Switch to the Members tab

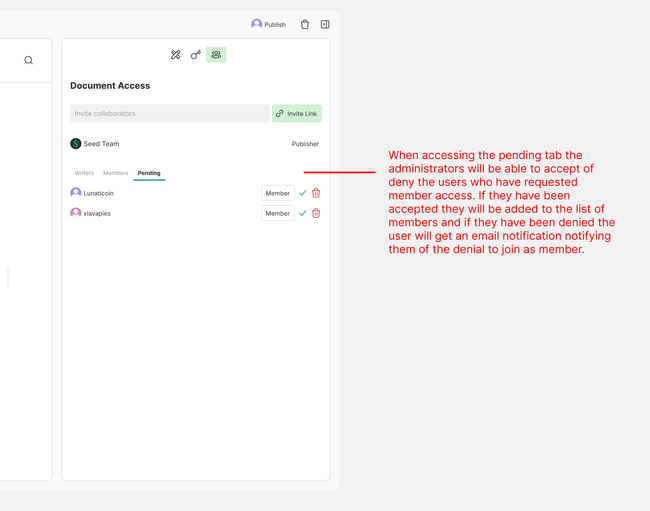115,173
